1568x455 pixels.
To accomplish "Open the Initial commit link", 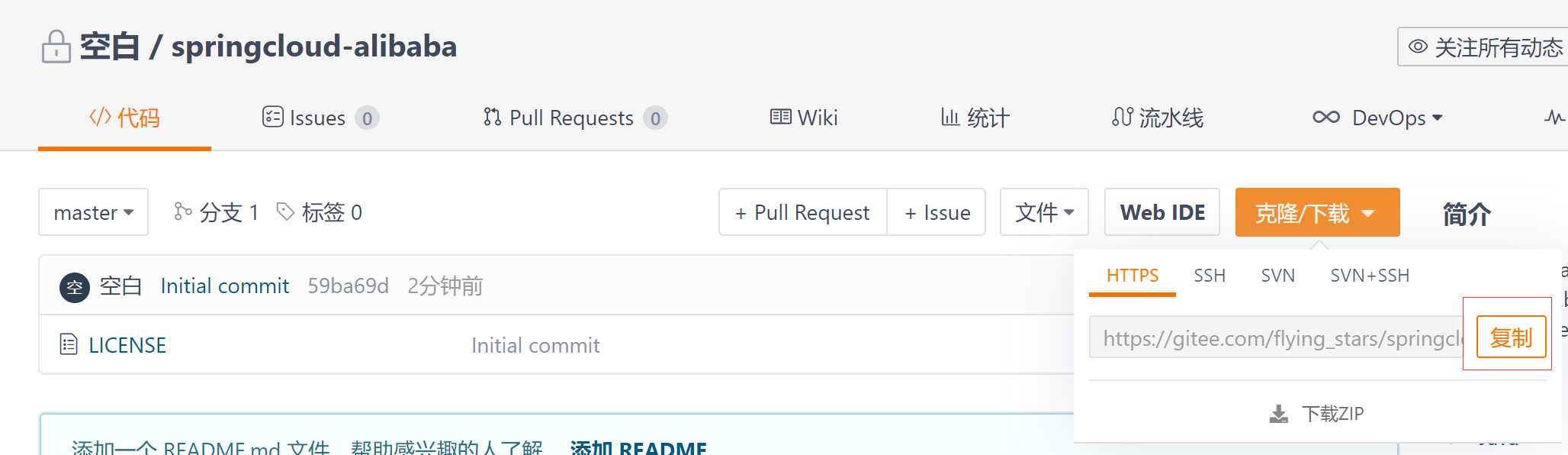I will (225, 286).
